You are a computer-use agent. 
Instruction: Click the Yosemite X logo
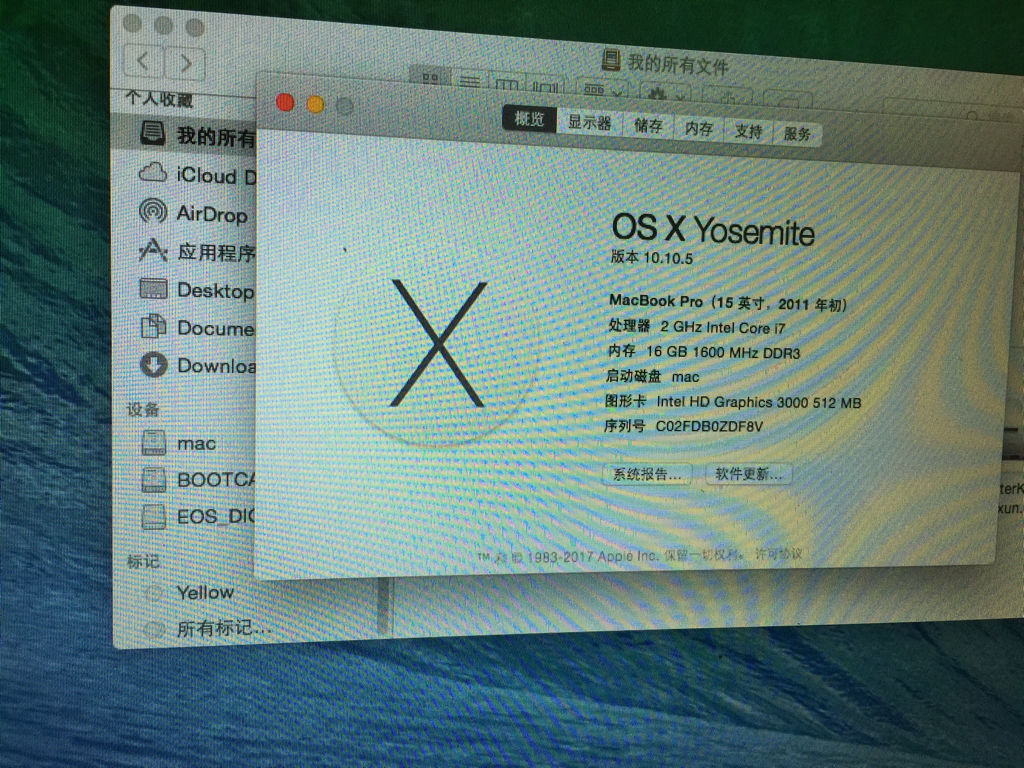click(438, 344)
